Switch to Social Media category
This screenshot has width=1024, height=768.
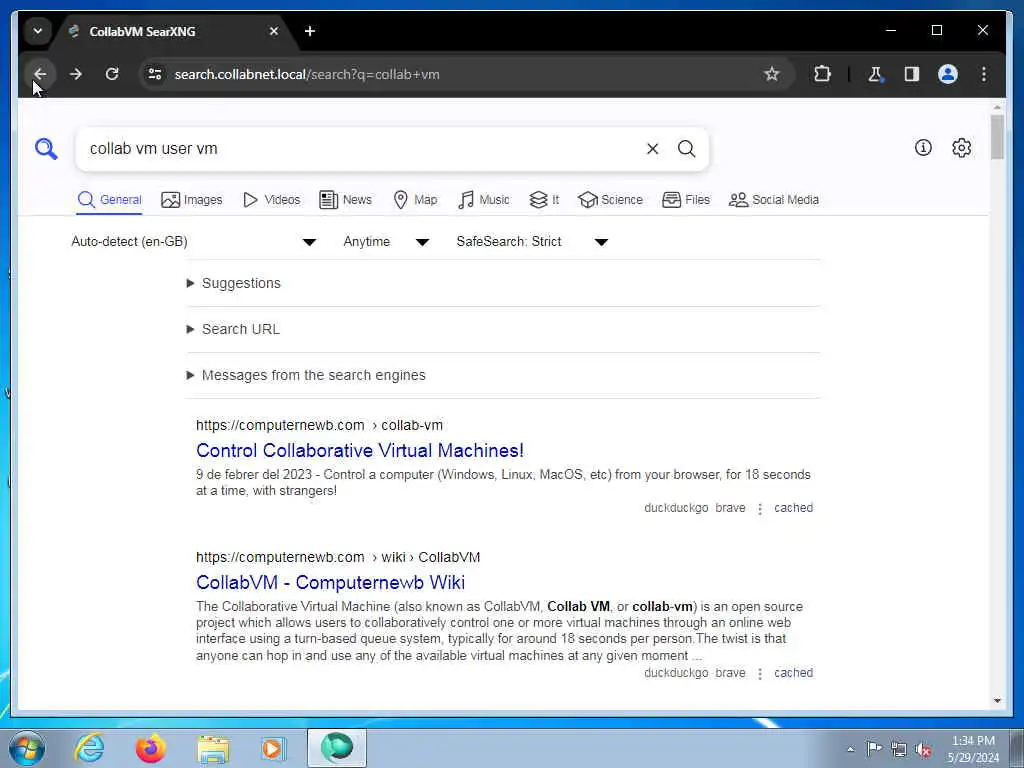coord(773,200)
